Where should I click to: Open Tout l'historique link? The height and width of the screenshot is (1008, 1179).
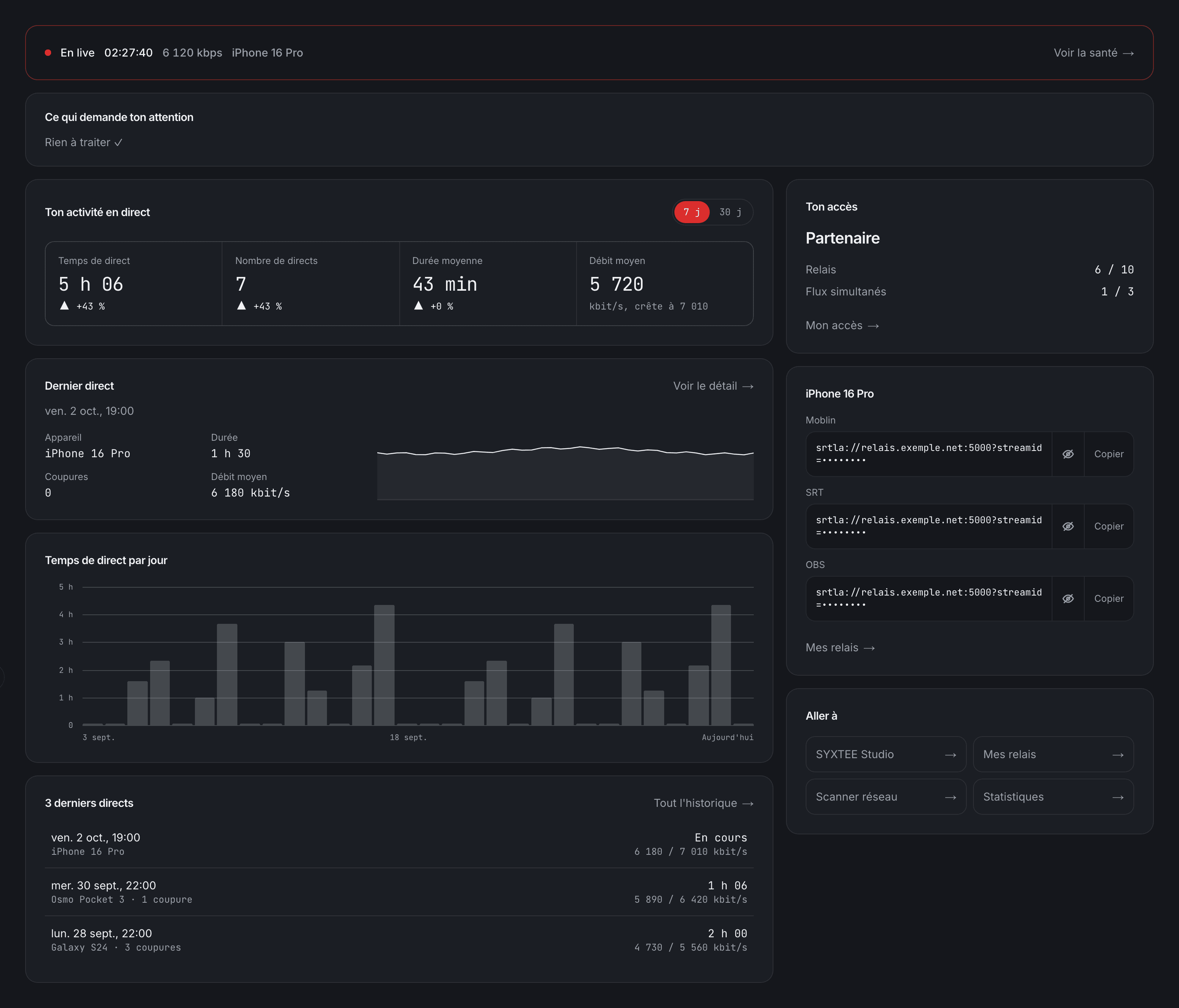pyautogui.click(x=703, y=803)
